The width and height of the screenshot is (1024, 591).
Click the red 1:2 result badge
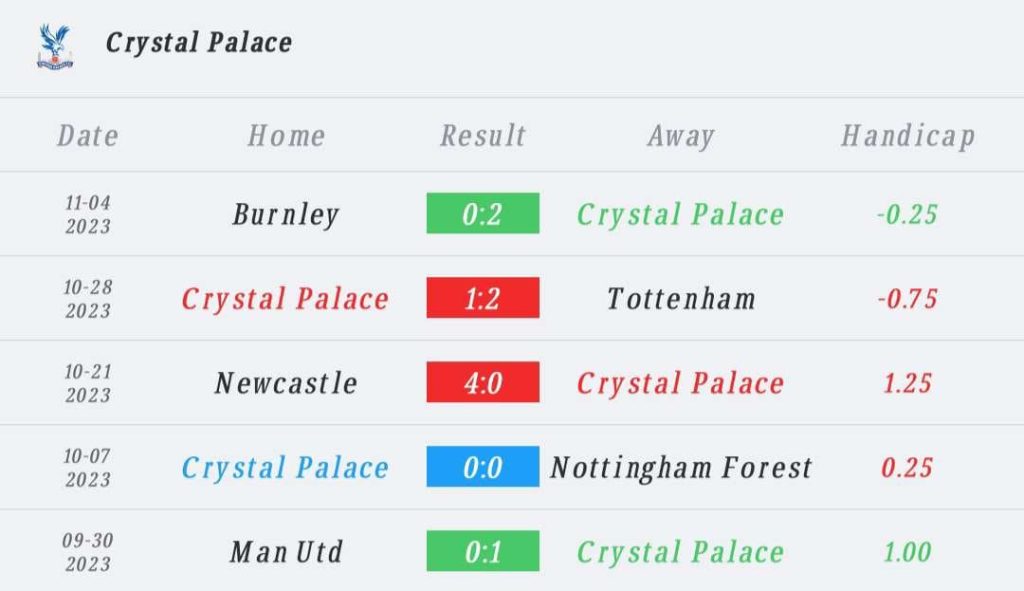pyautogui.click(x=483, y=298)
